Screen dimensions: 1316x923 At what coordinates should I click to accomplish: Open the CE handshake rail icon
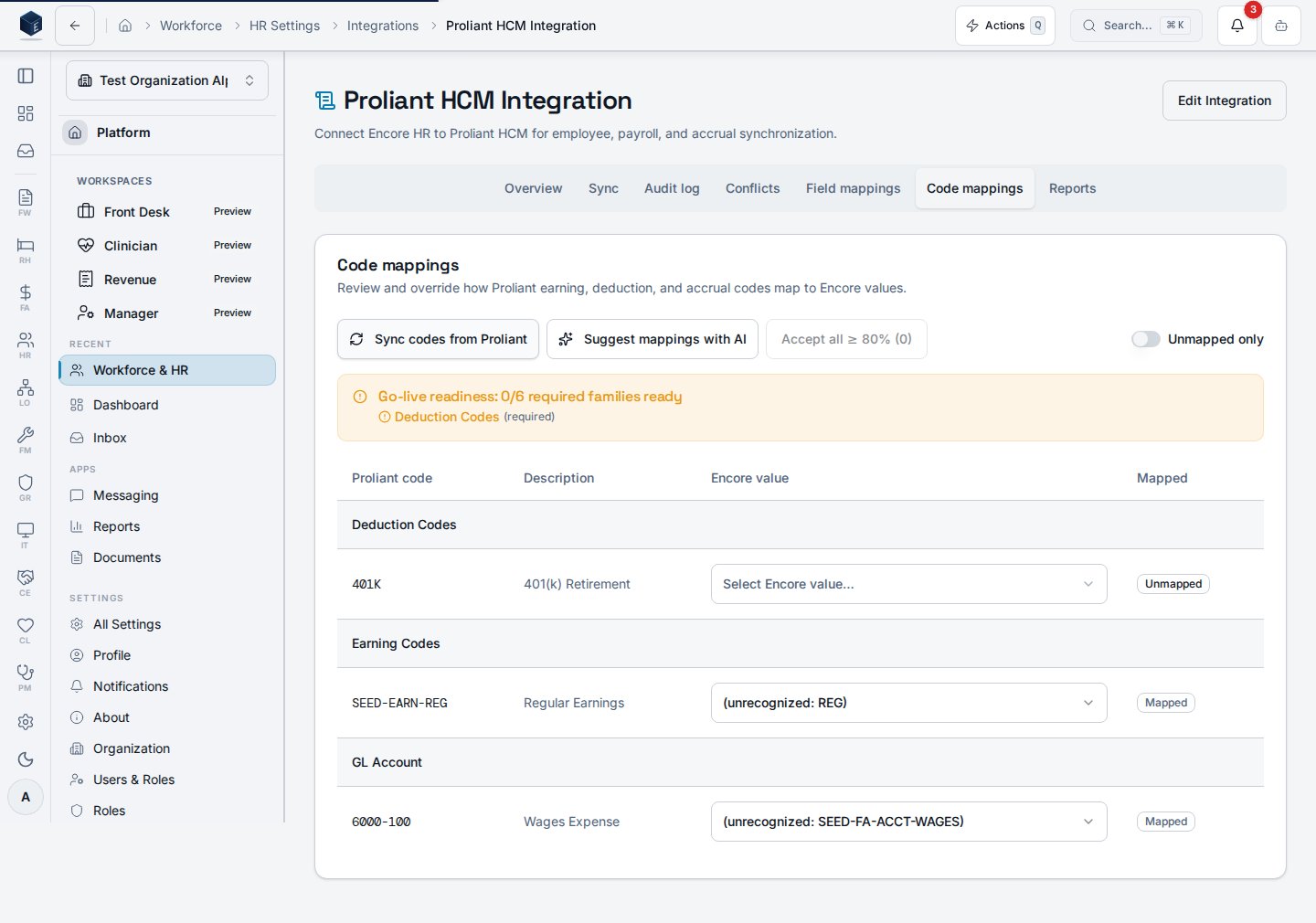[x=26, y=582]
